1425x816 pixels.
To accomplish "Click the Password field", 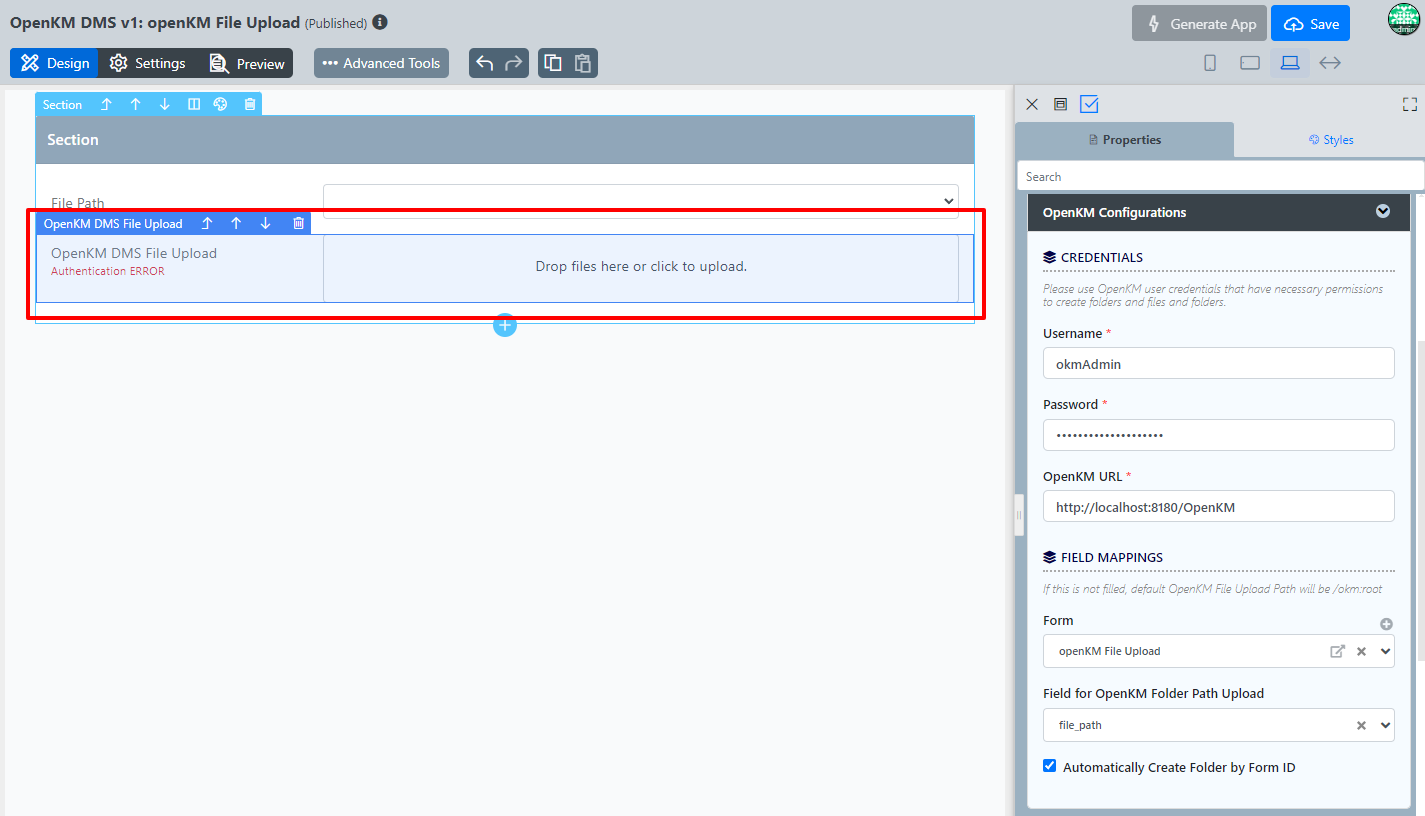I will [1218, 435].
